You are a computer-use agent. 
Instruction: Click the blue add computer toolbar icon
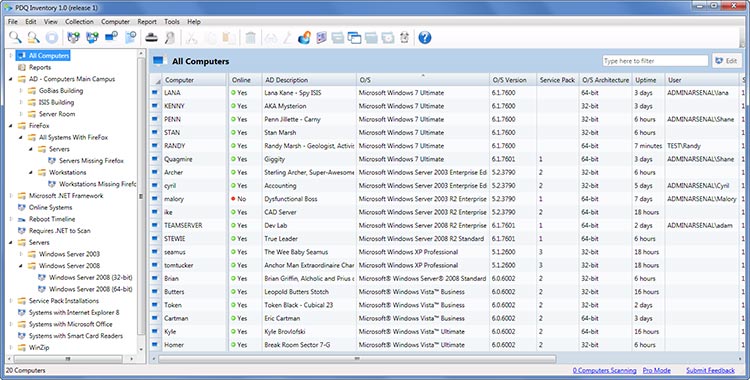tap(111, 37)
